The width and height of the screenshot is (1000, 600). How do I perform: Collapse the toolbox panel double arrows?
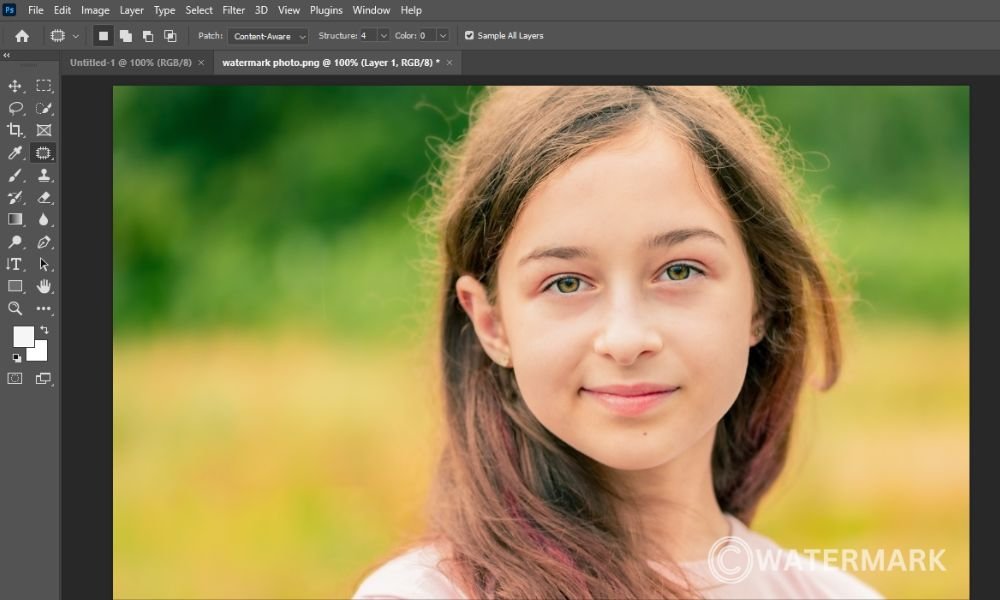point(6,55)
